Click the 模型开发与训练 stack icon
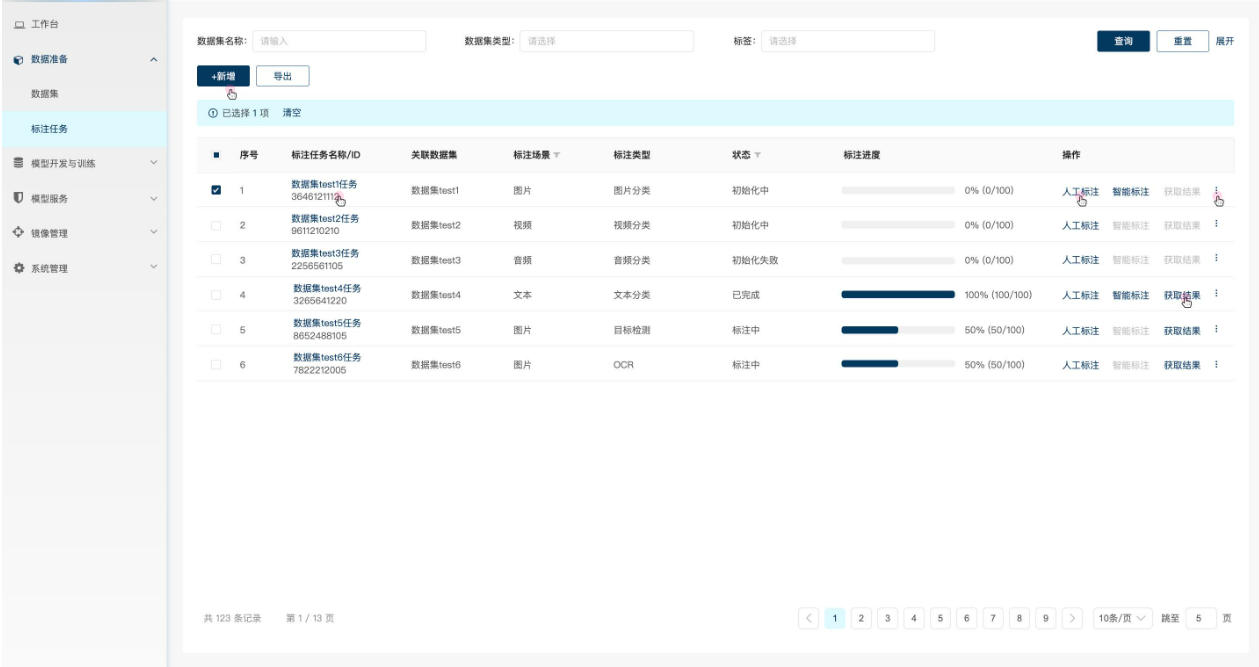The width and height of the screenshot is (1259, 667). (19, 163)
